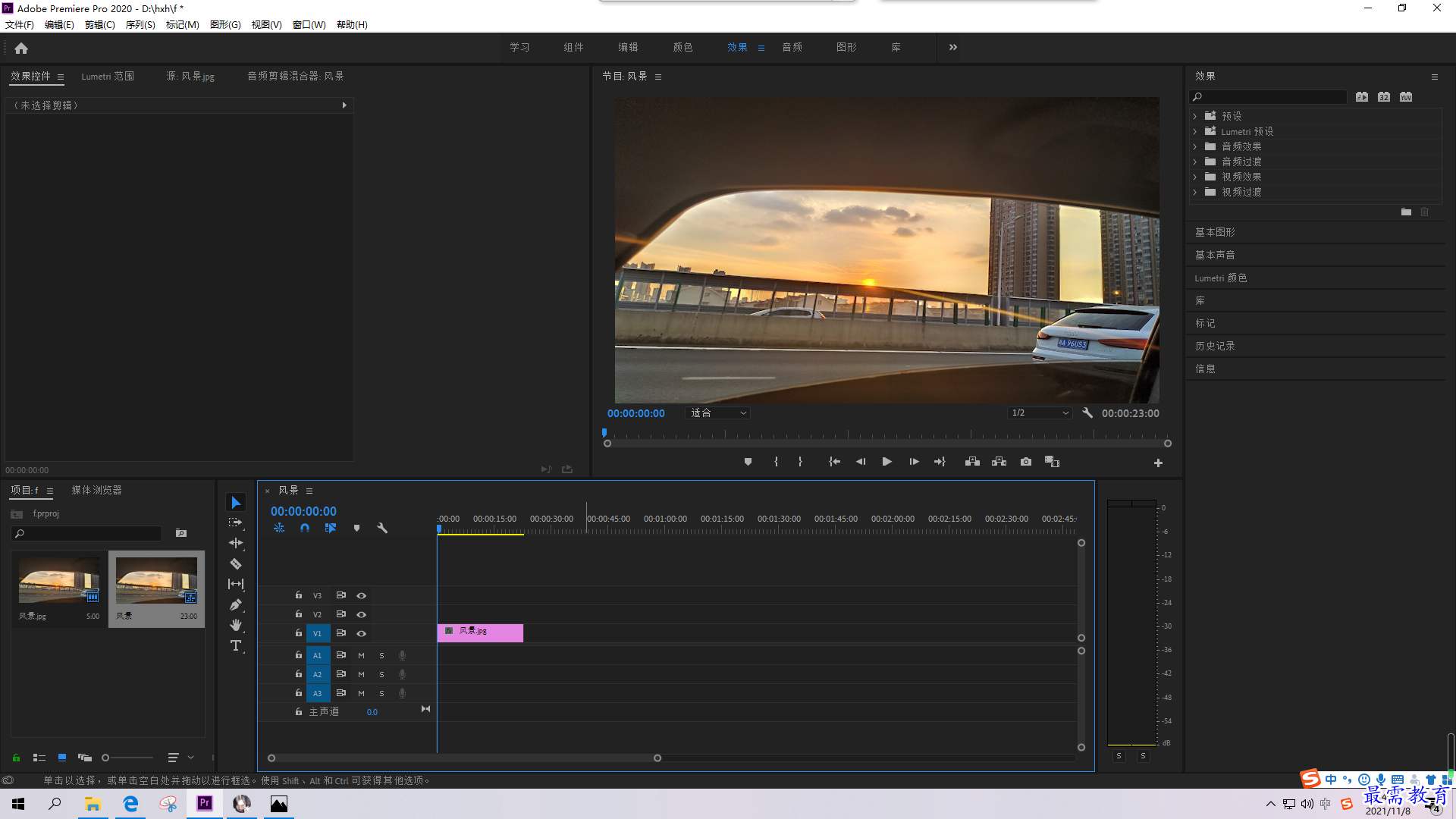Click Mark In button
The width and height of the screenshot is (1456, 819).
(776, 462)
